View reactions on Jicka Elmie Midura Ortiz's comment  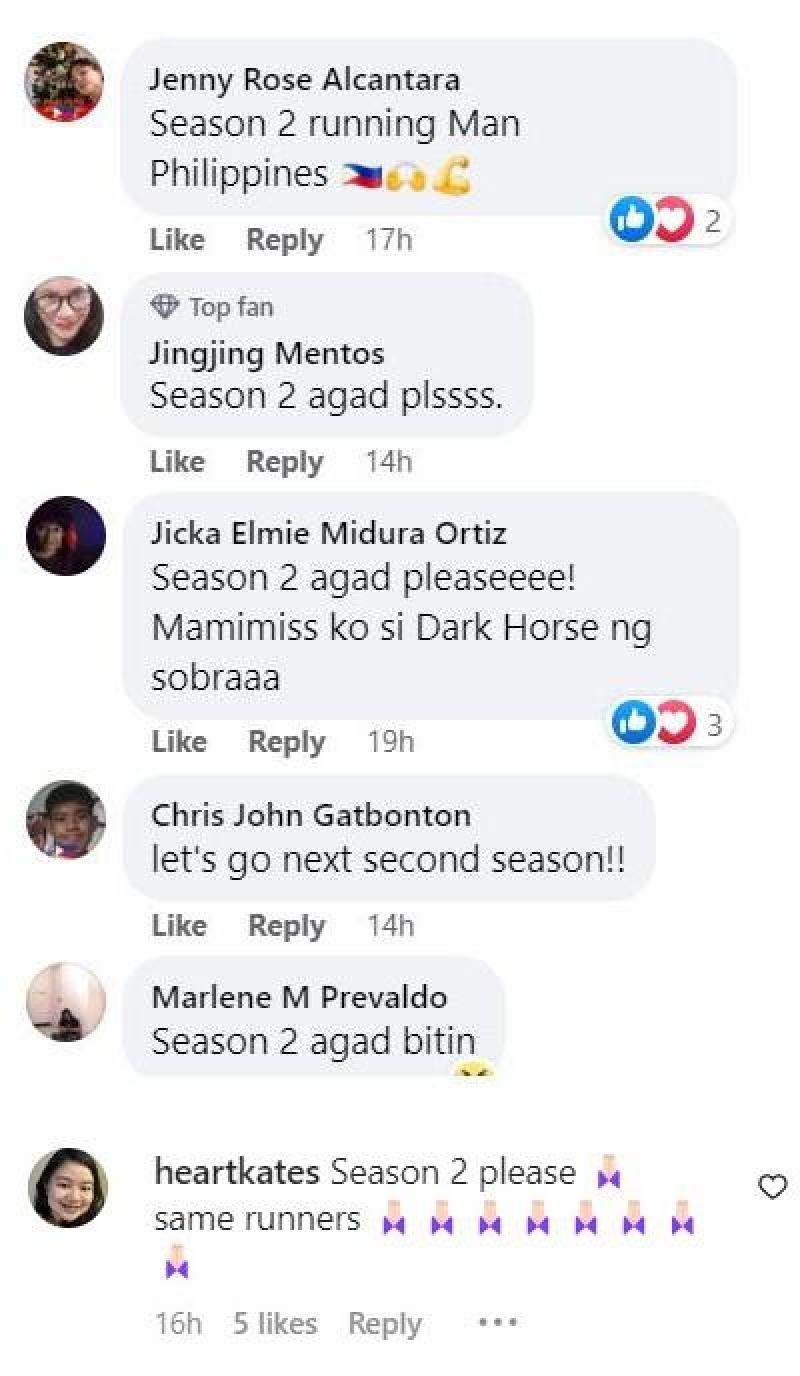pos(669,723)
